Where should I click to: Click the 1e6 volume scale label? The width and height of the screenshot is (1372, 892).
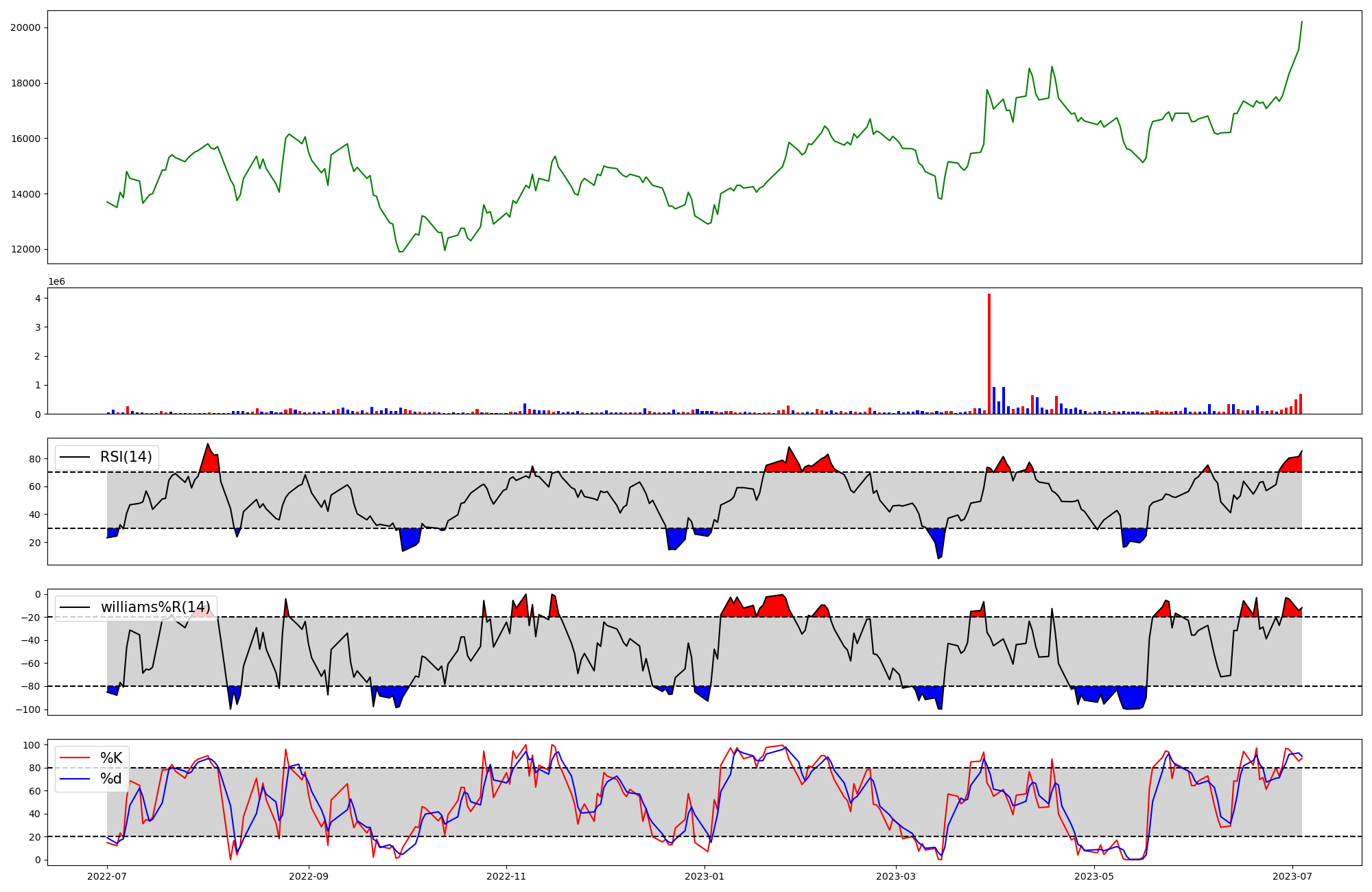pos(56,282)
